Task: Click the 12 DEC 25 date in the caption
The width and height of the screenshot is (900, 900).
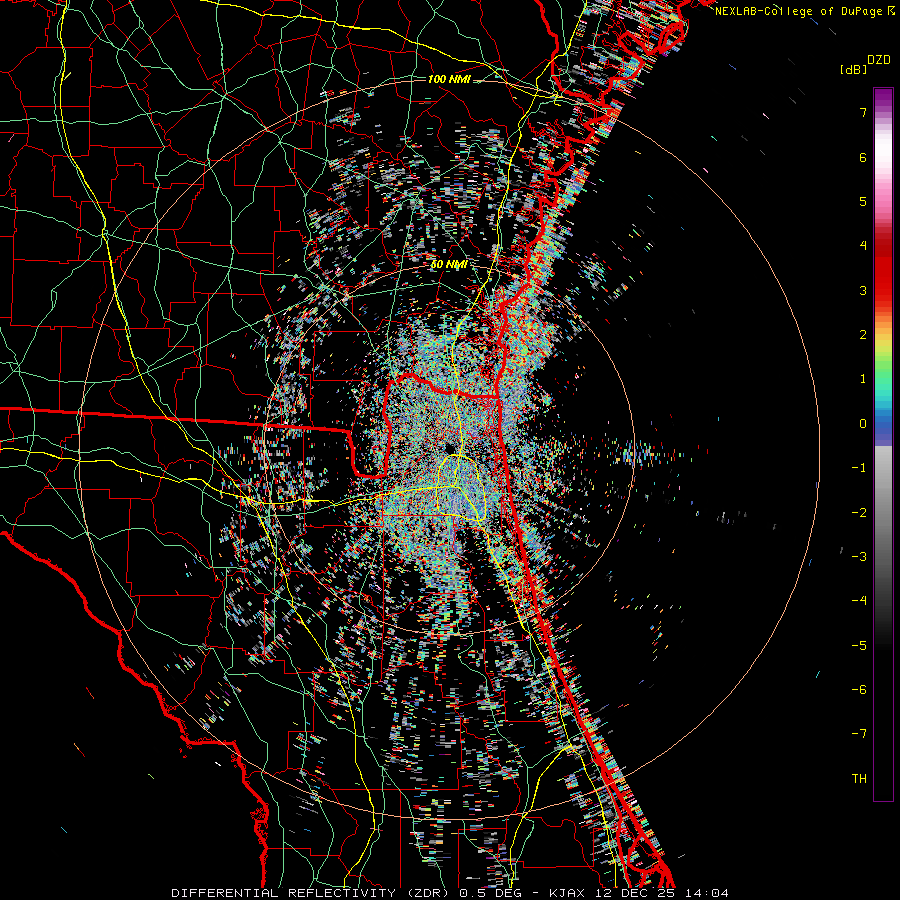Action: [x=637, y=893]
